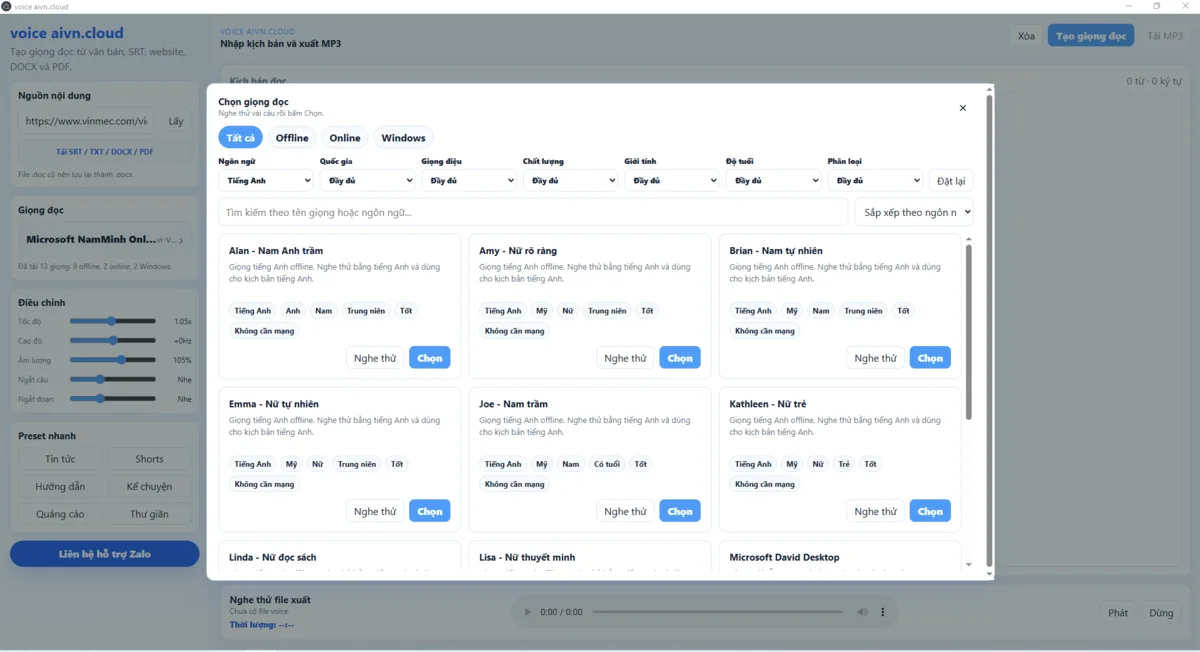Click the URL input field

(x=86, y=121)
